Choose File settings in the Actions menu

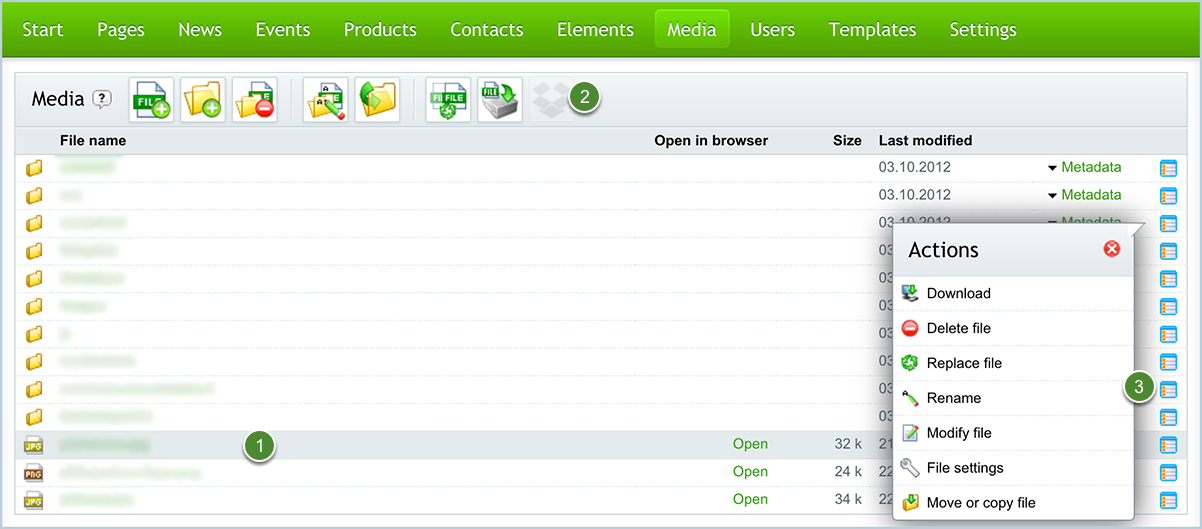click(965, 468)
